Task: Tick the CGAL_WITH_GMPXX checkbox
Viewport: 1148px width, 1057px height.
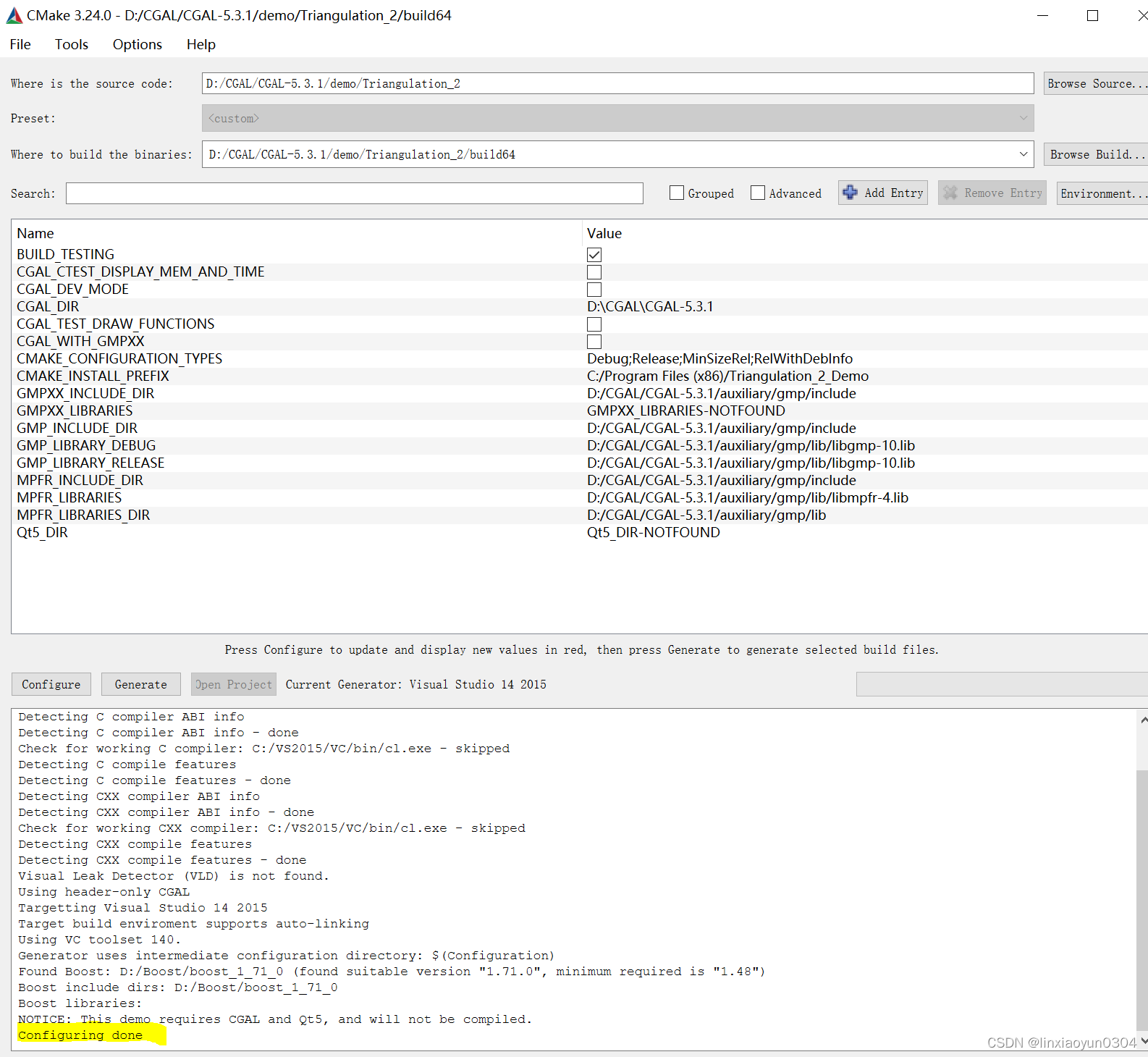Action: pyautogui.click(x=594, y=342)
